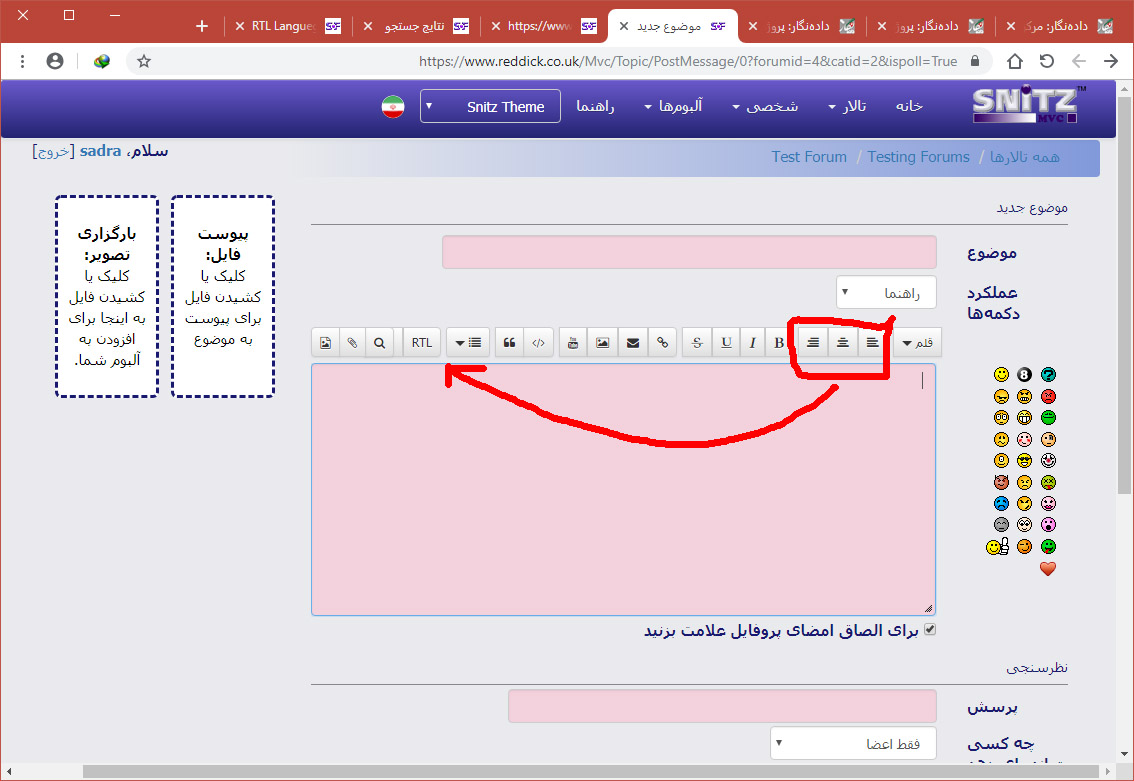Image resolution: width=1134 pixels, height=781 pixels.
Task: Open the Snitz Theme selector
Action: (x=490, y=106)
